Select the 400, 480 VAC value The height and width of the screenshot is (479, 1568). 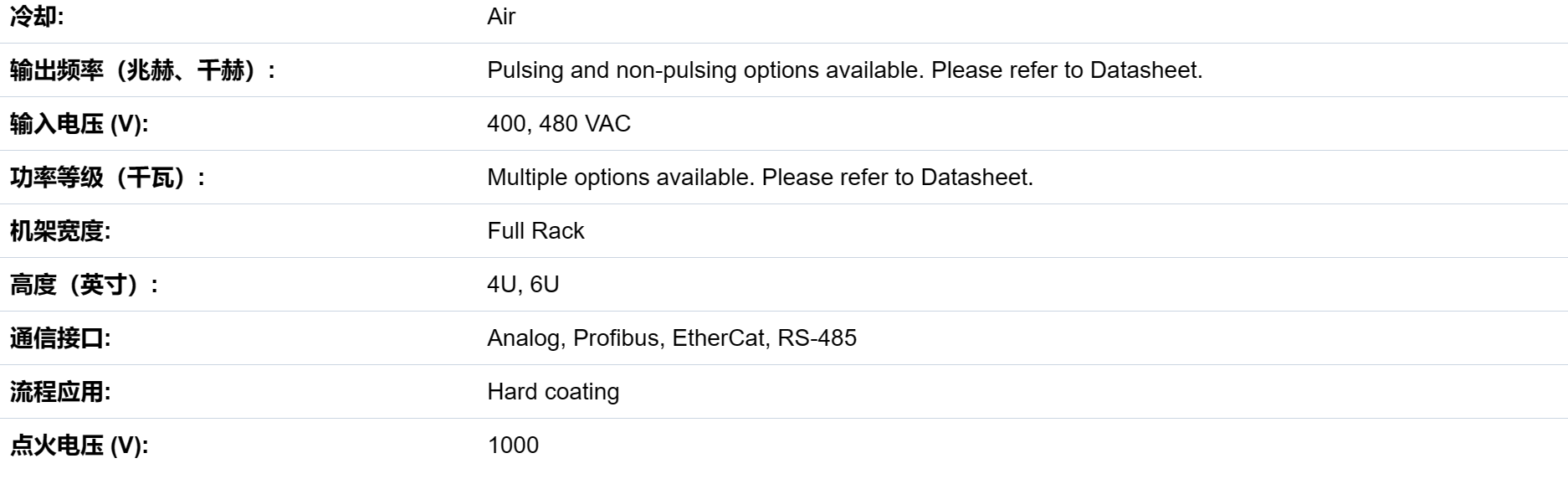tap(559, 124)
